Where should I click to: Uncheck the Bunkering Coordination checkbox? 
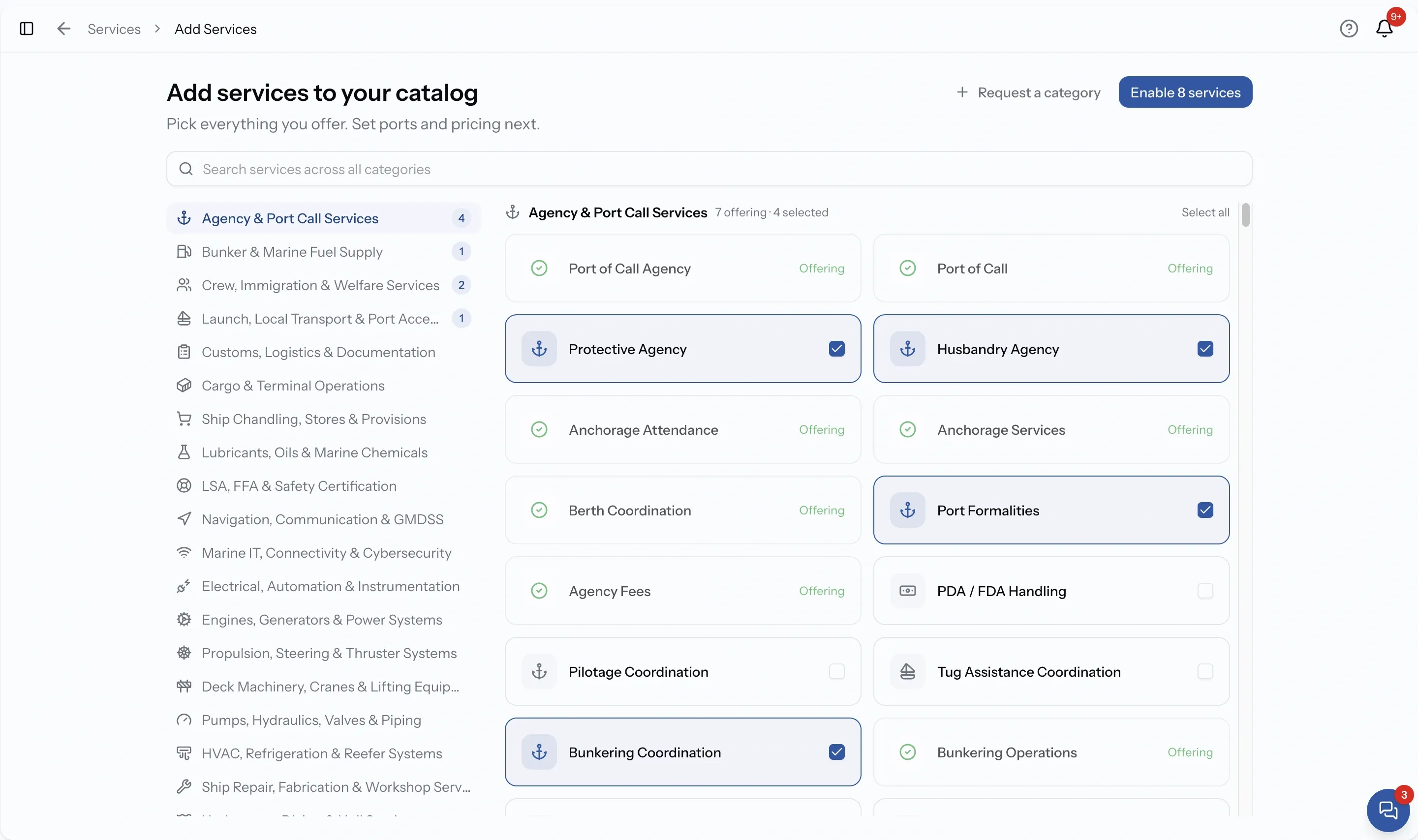click(836, 751)
